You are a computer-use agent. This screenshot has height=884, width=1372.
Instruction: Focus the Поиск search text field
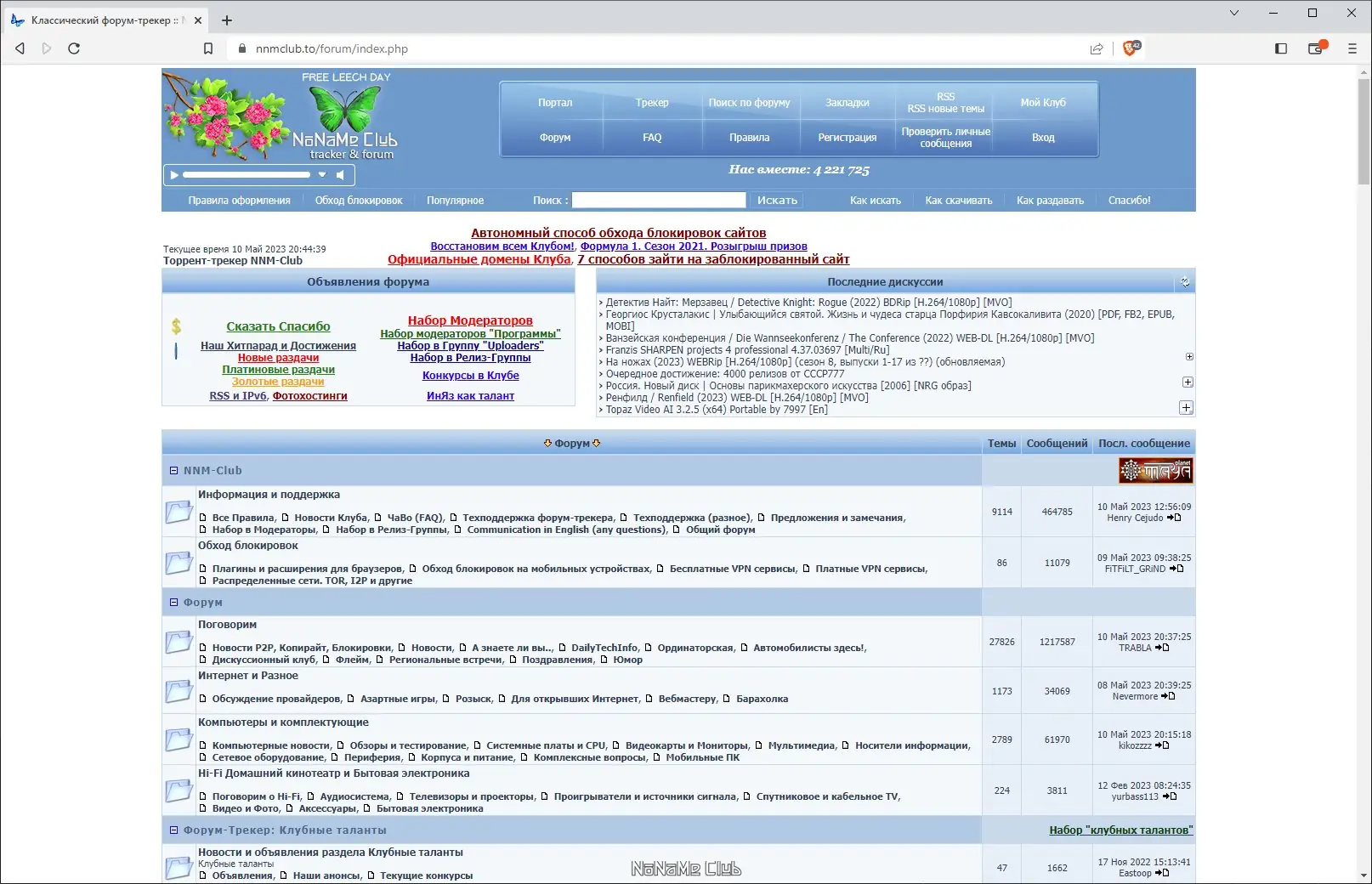[658, 201]
